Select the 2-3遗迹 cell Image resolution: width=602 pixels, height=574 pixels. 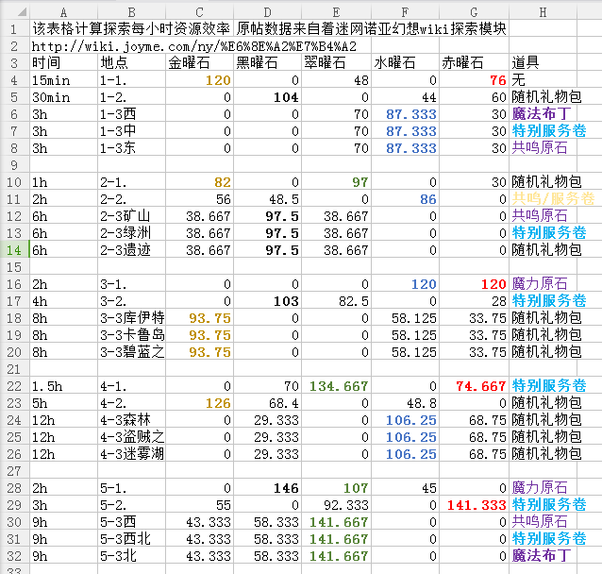tap(132, 250)
